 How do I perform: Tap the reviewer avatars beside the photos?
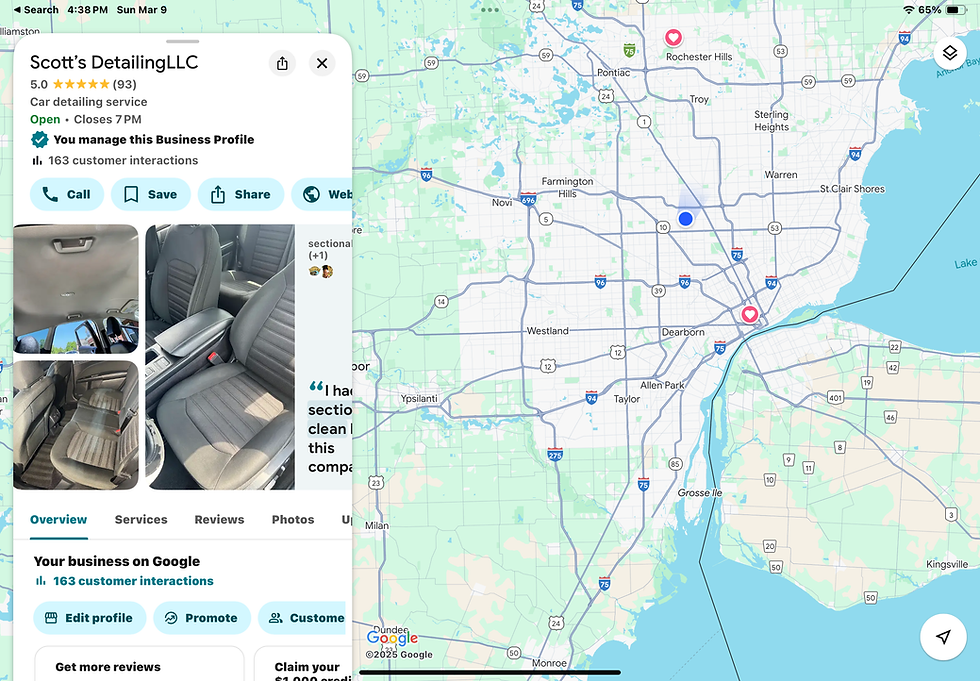[321, 271]
